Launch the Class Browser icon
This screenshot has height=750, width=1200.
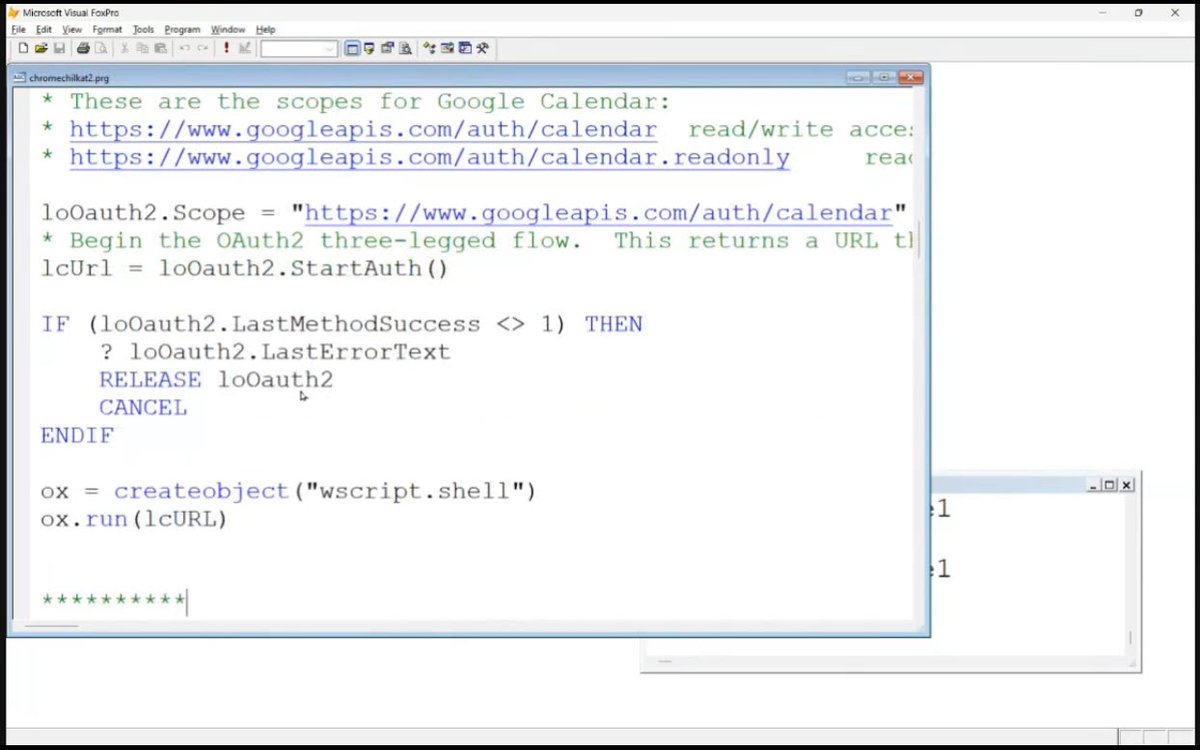point(429,48)
